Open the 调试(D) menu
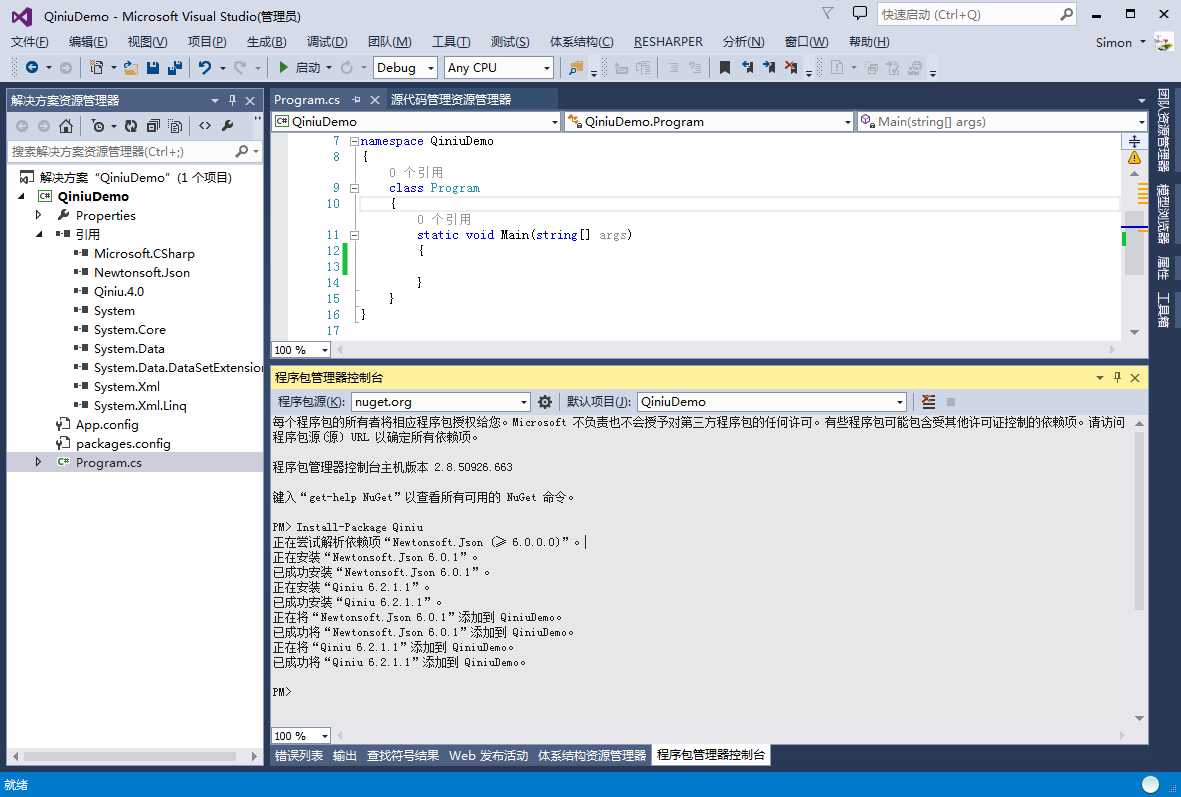1181x797 pixels. (x=327, y=42)
